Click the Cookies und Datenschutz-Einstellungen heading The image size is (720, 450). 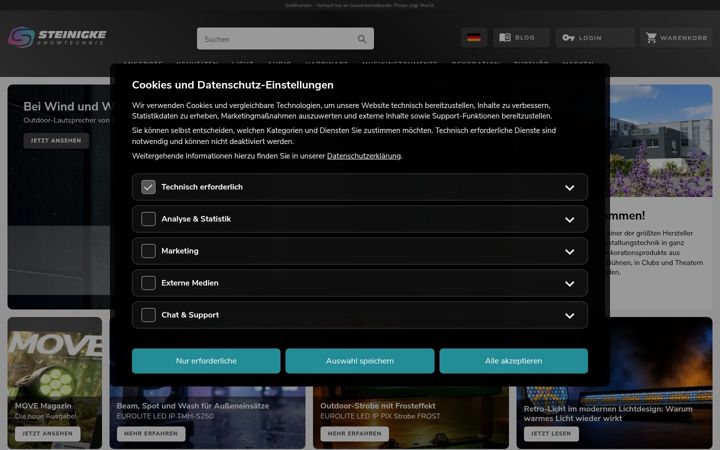[x=233, y=85]
